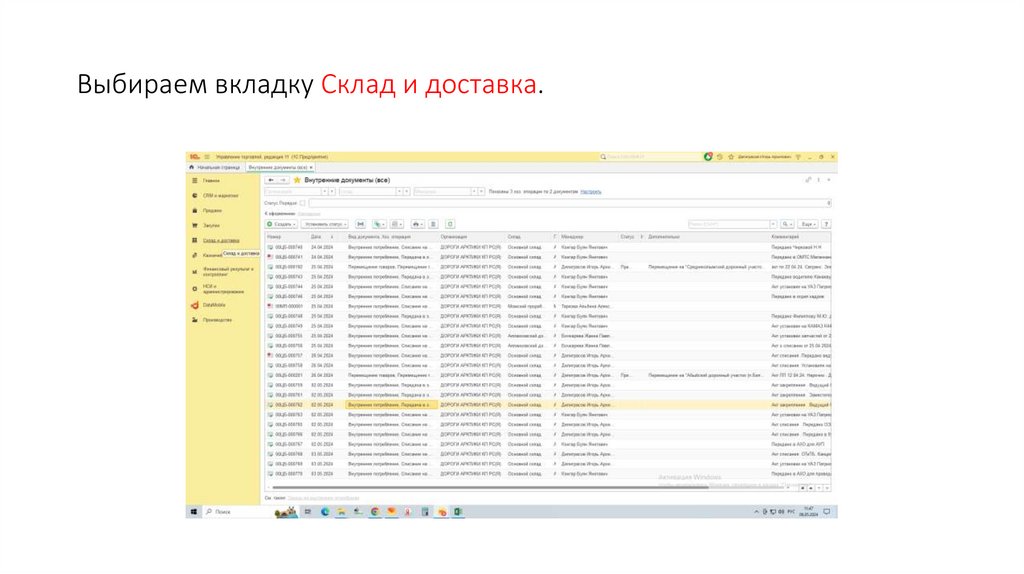
Task: Expand the Организация filter dropdown arrow
Action: [x=325, y=191]
